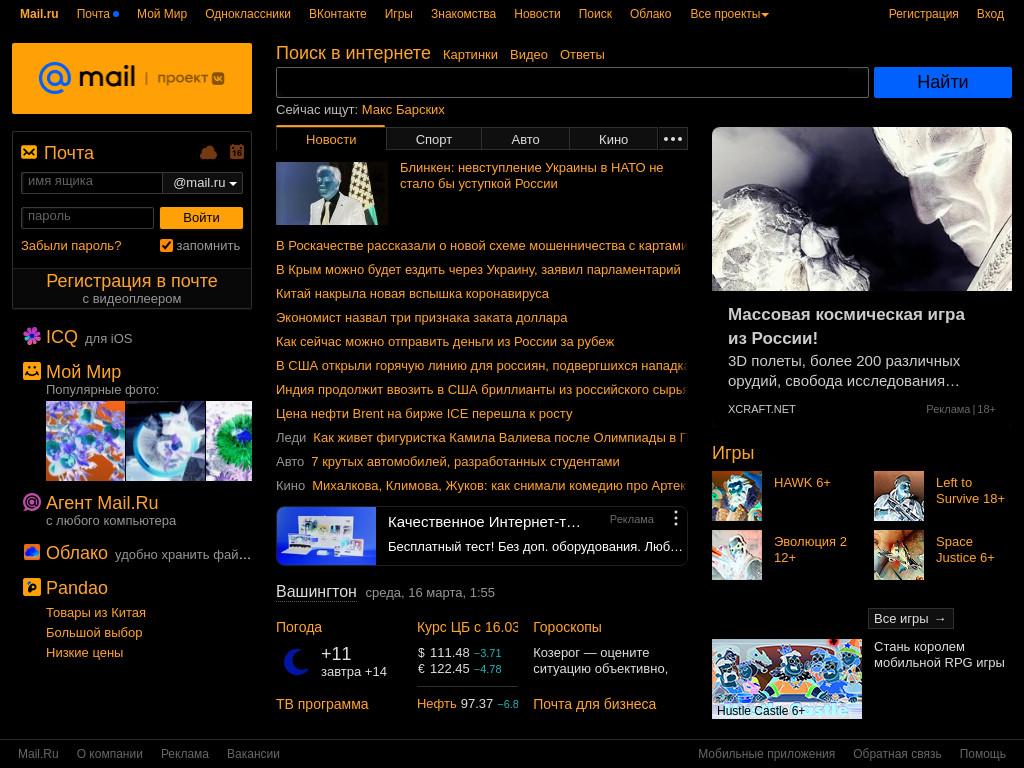
Task: Open the Ответы search link
Action: [x=582, y=55]
